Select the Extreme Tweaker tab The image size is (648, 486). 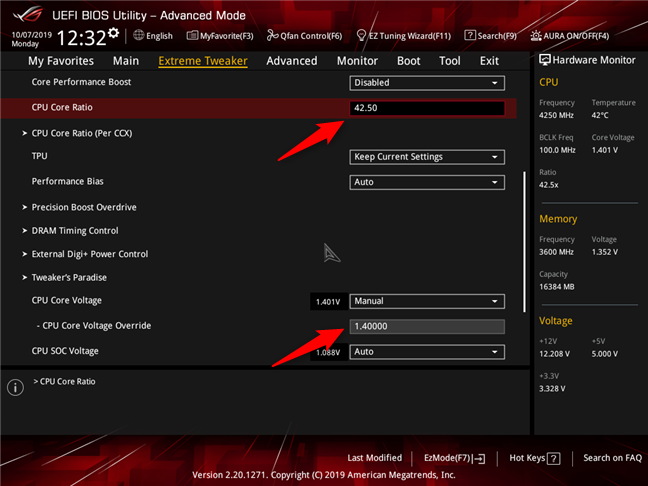coord(203,61)
